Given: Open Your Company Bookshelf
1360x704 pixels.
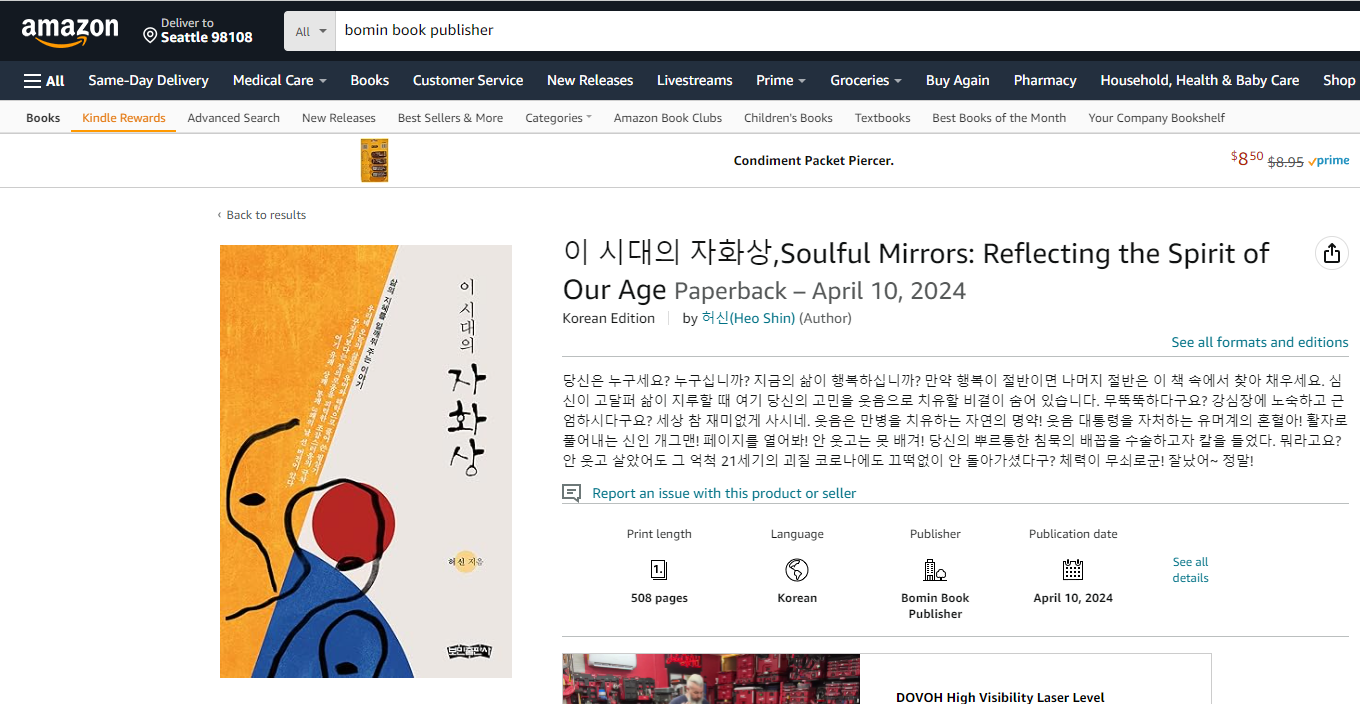Looking at the screenshot, I should point(1156,118).
